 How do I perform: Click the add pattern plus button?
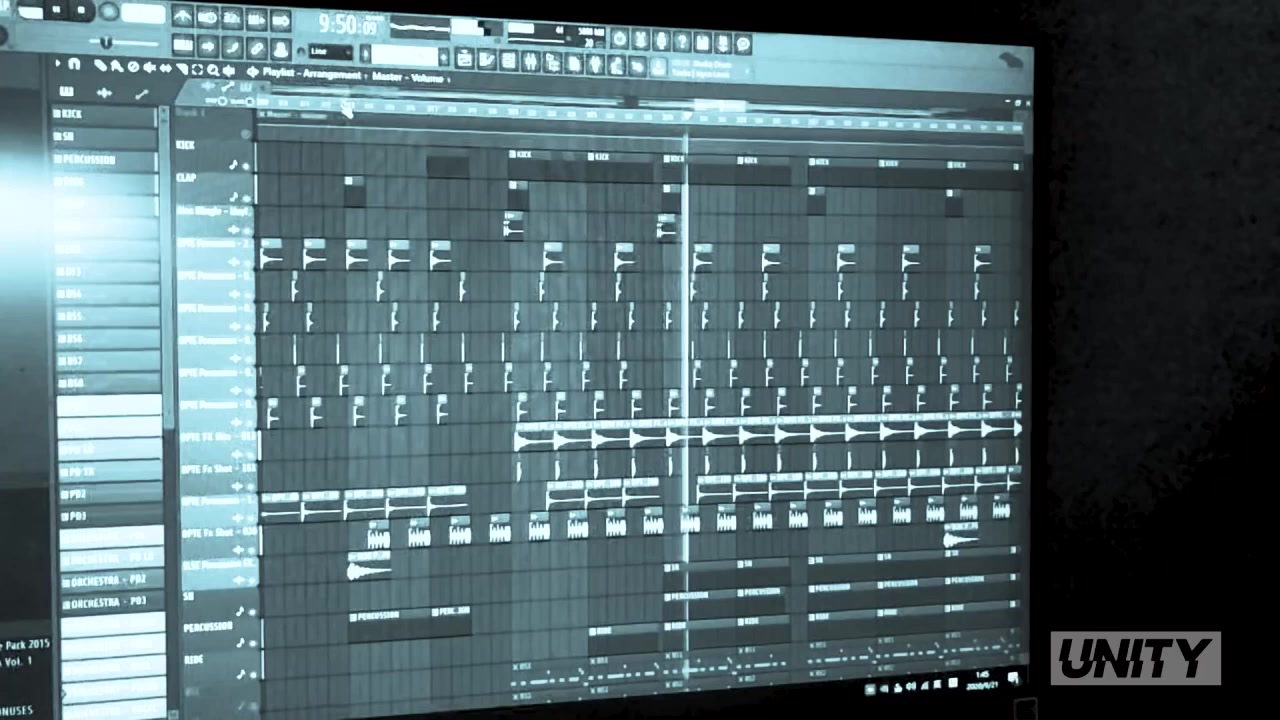444,56
